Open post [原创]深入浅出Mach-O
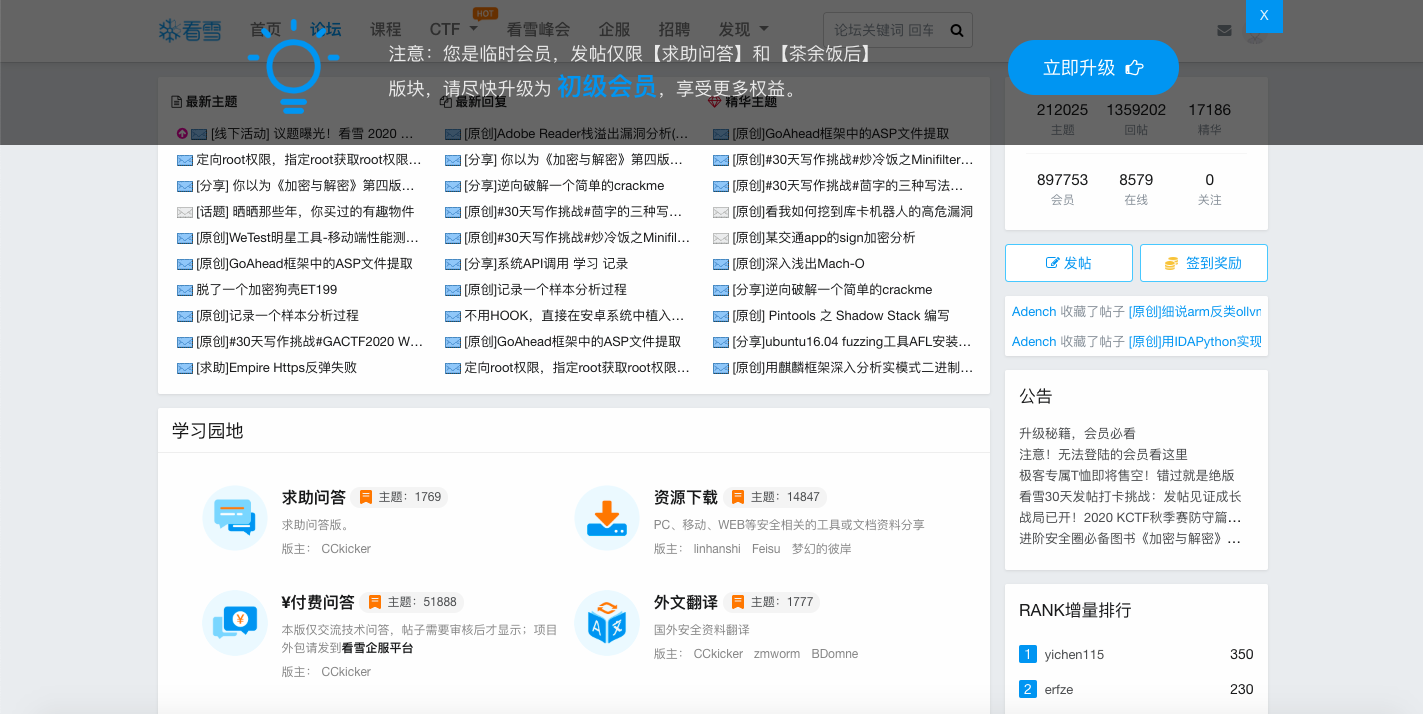 click(798, 264)
